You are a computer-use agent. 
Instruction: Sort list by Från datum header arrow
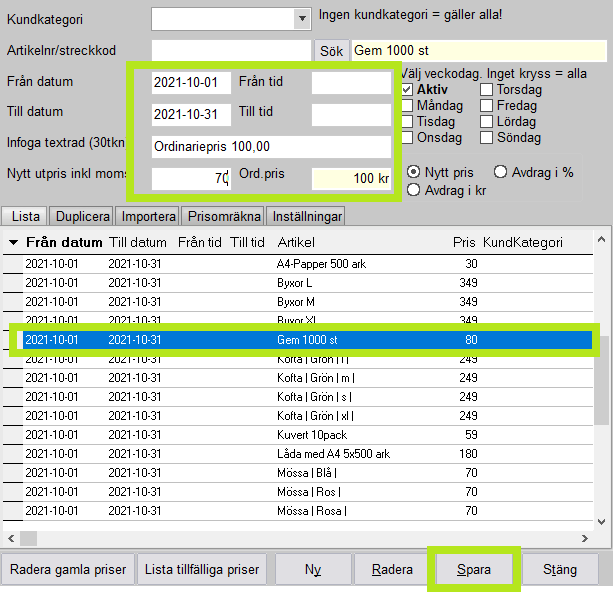tap(13, 243)
